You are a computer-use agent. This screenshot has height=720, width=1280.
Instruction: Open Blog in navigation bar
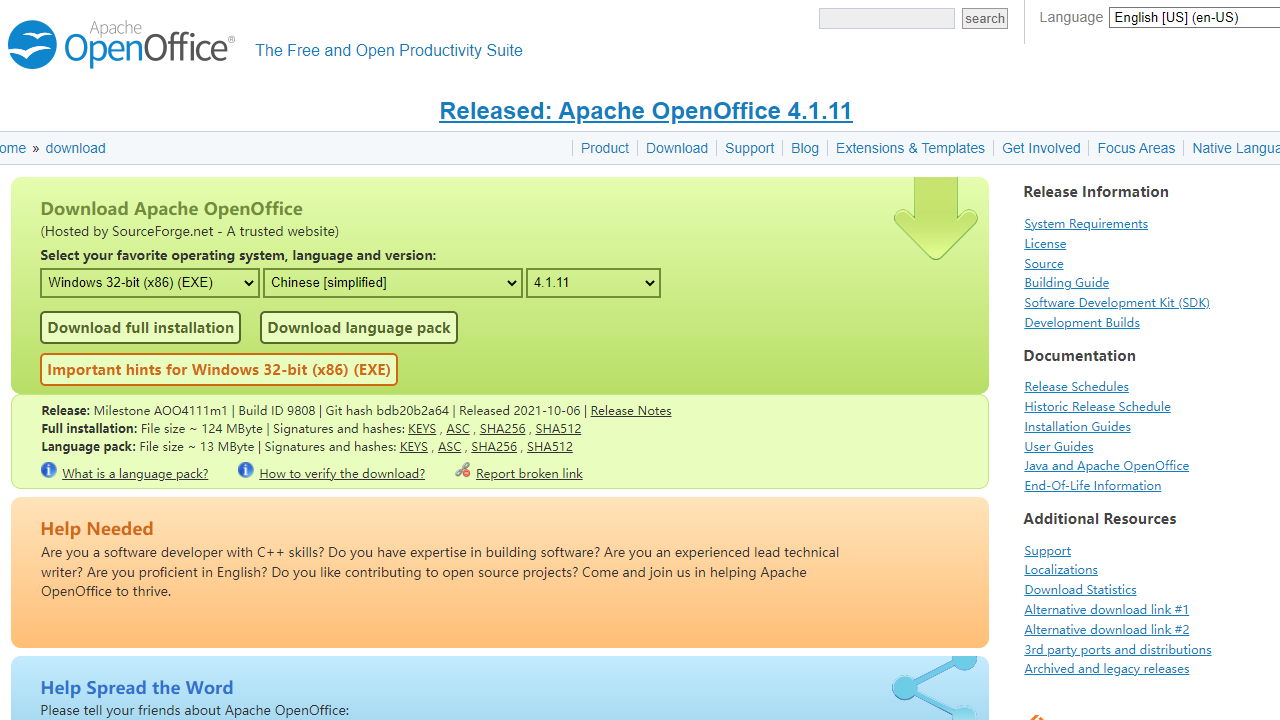[805, 148]
